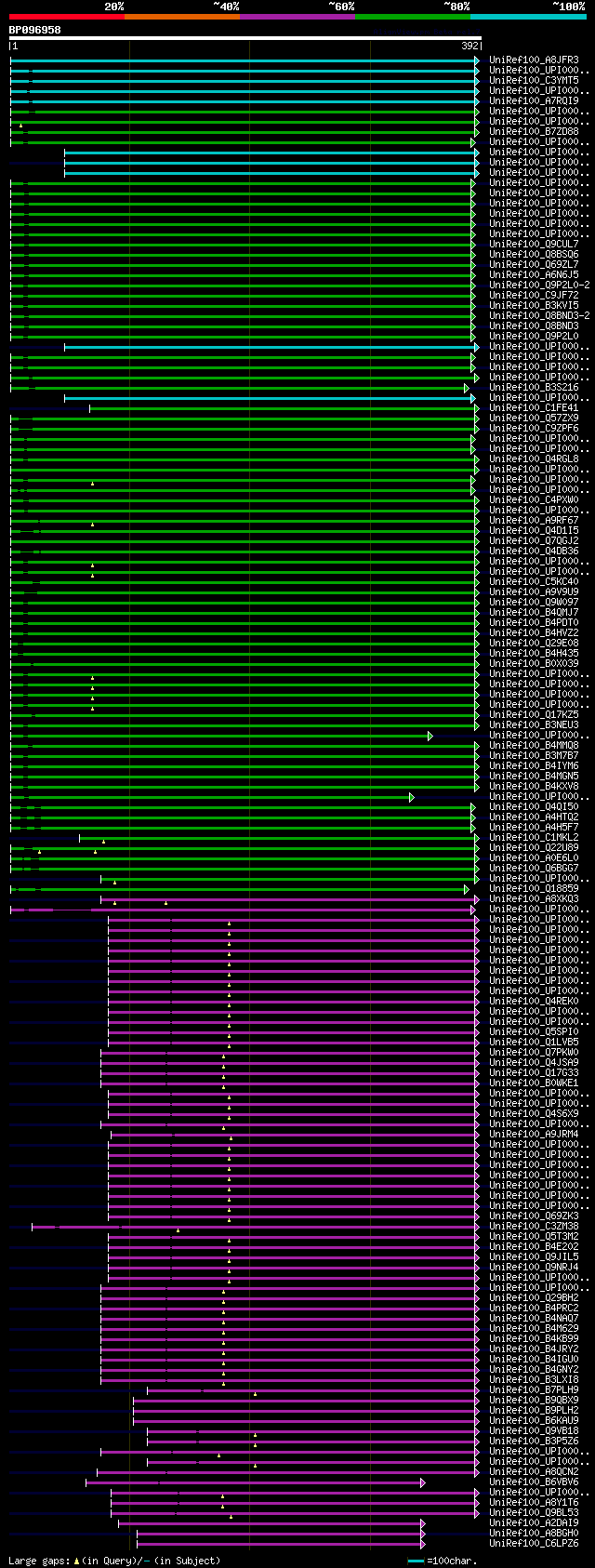
Task: Select the UniRef100_B0WKE1 label
Action: [534, 1083]
